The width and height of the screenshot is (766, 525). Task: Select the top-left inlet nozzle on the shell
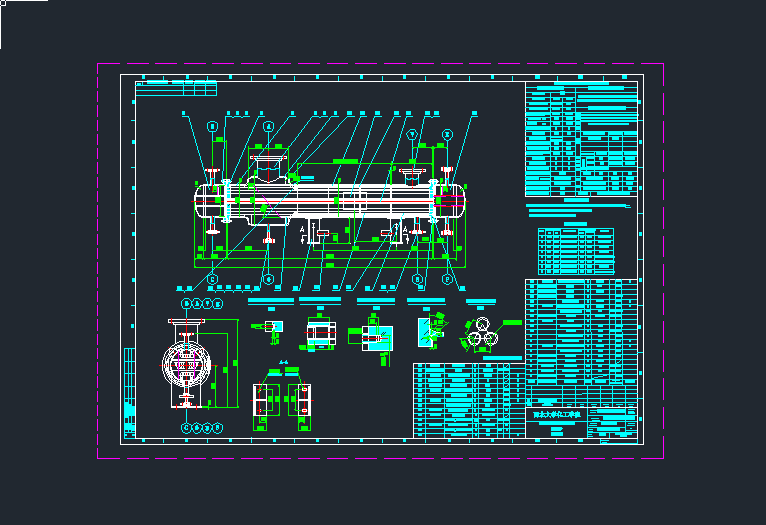pos(267,161)
